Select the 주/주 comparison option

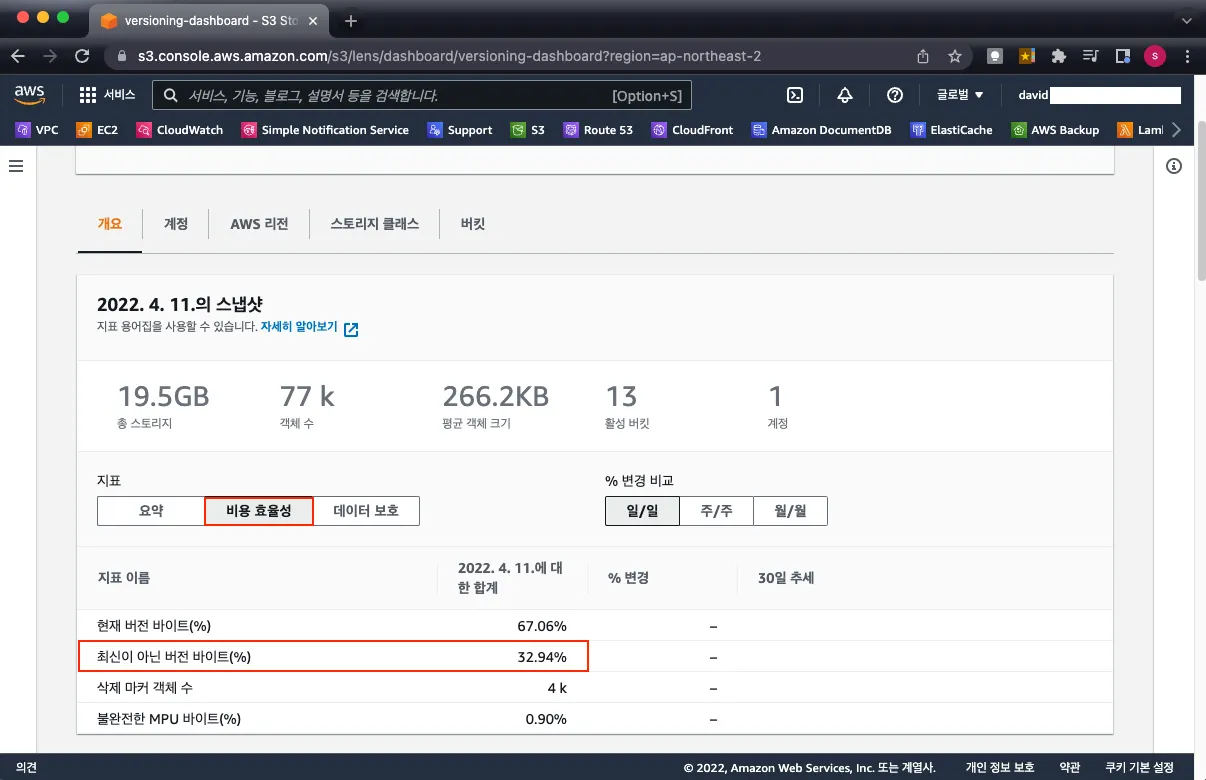tap(716, 511)
